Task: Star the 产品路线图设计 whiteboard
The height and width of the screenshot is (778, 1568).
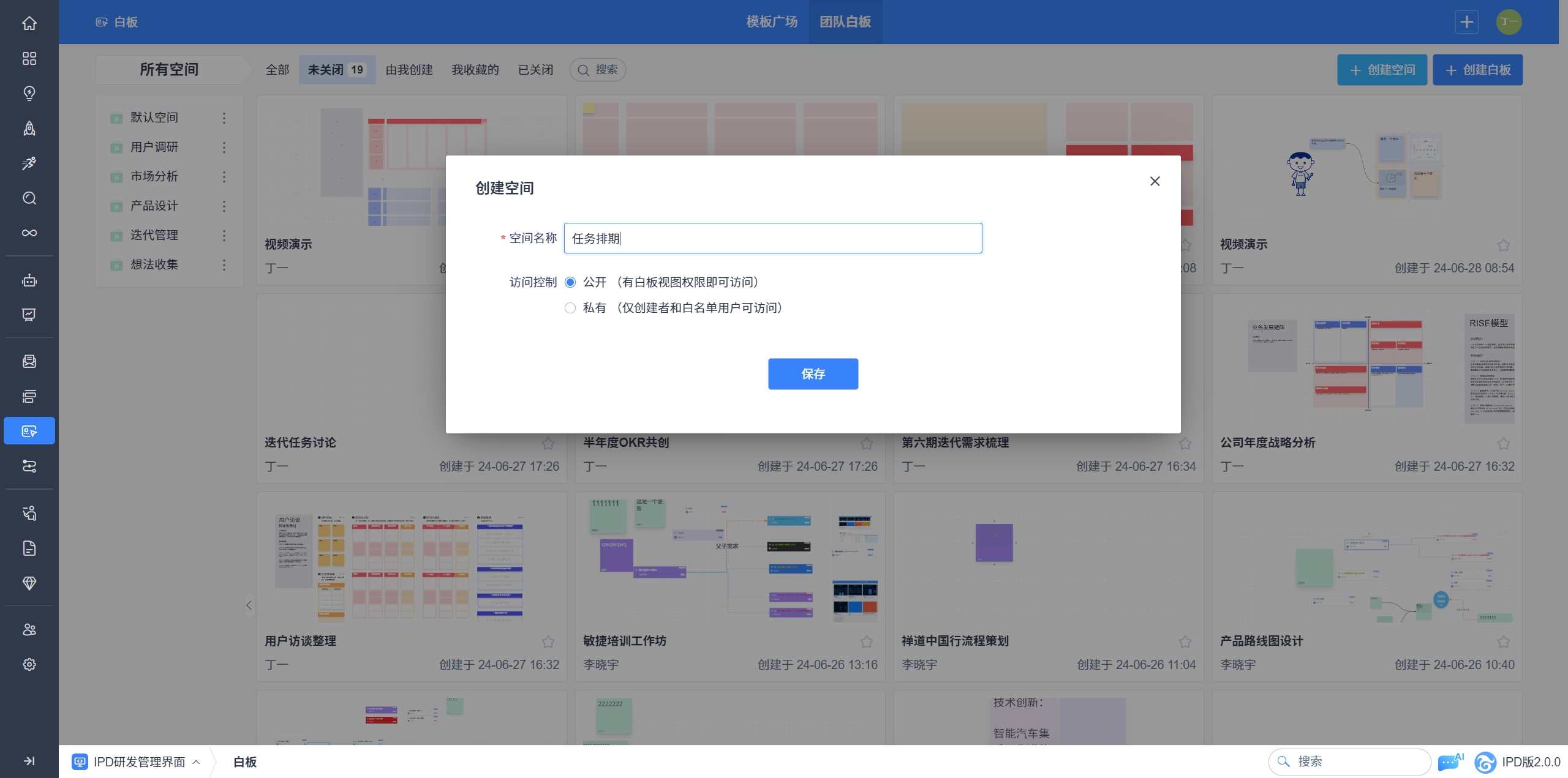Action: click(1503, 641)
